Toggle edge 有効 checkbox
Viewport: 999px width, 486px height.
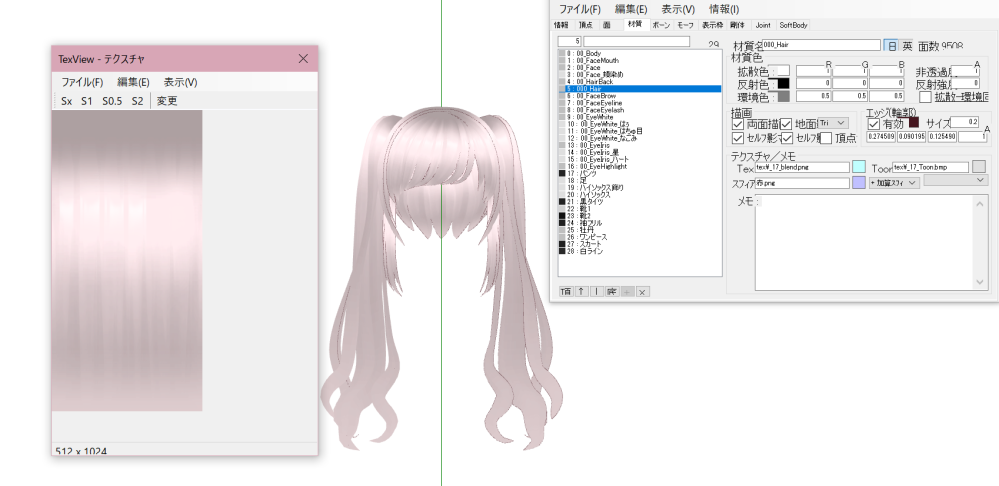click(873, 123)
